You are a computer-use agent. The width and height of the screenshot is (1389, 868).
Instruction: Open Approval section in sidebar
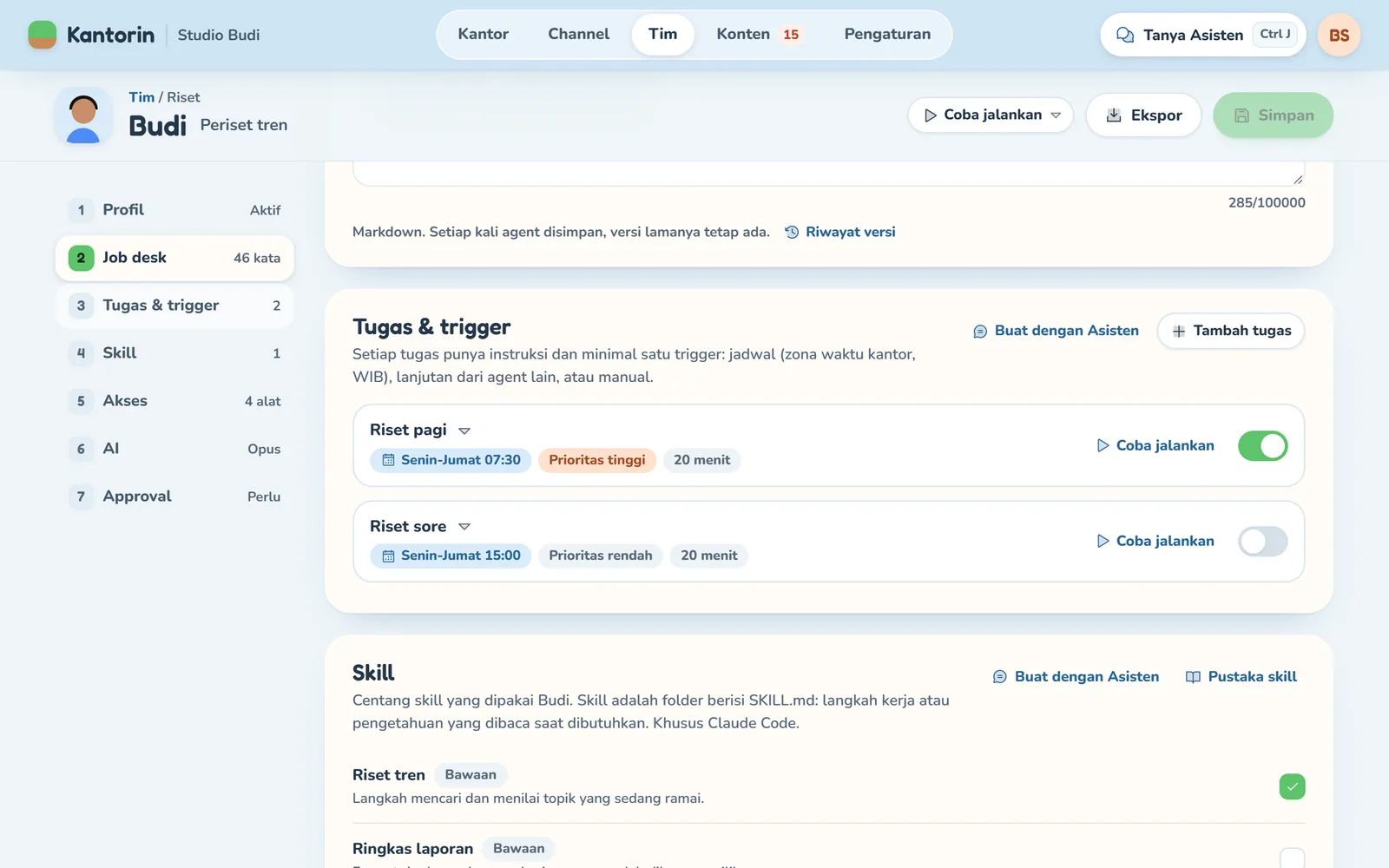click(174, 496)
